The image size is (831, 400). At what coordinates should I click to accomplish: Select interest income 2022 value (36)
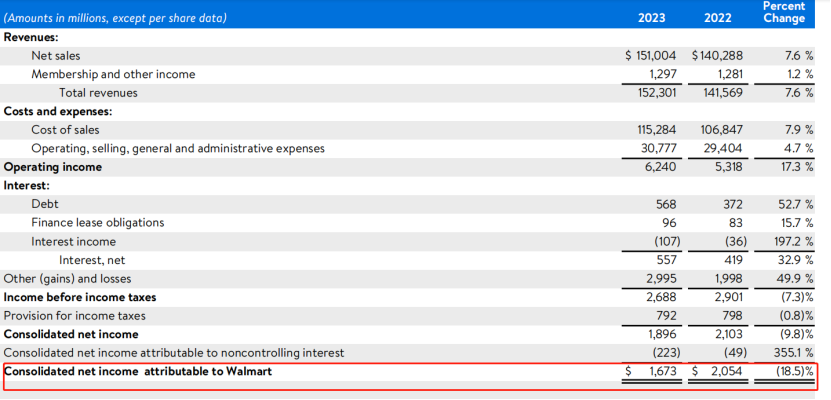coord(736,242)
